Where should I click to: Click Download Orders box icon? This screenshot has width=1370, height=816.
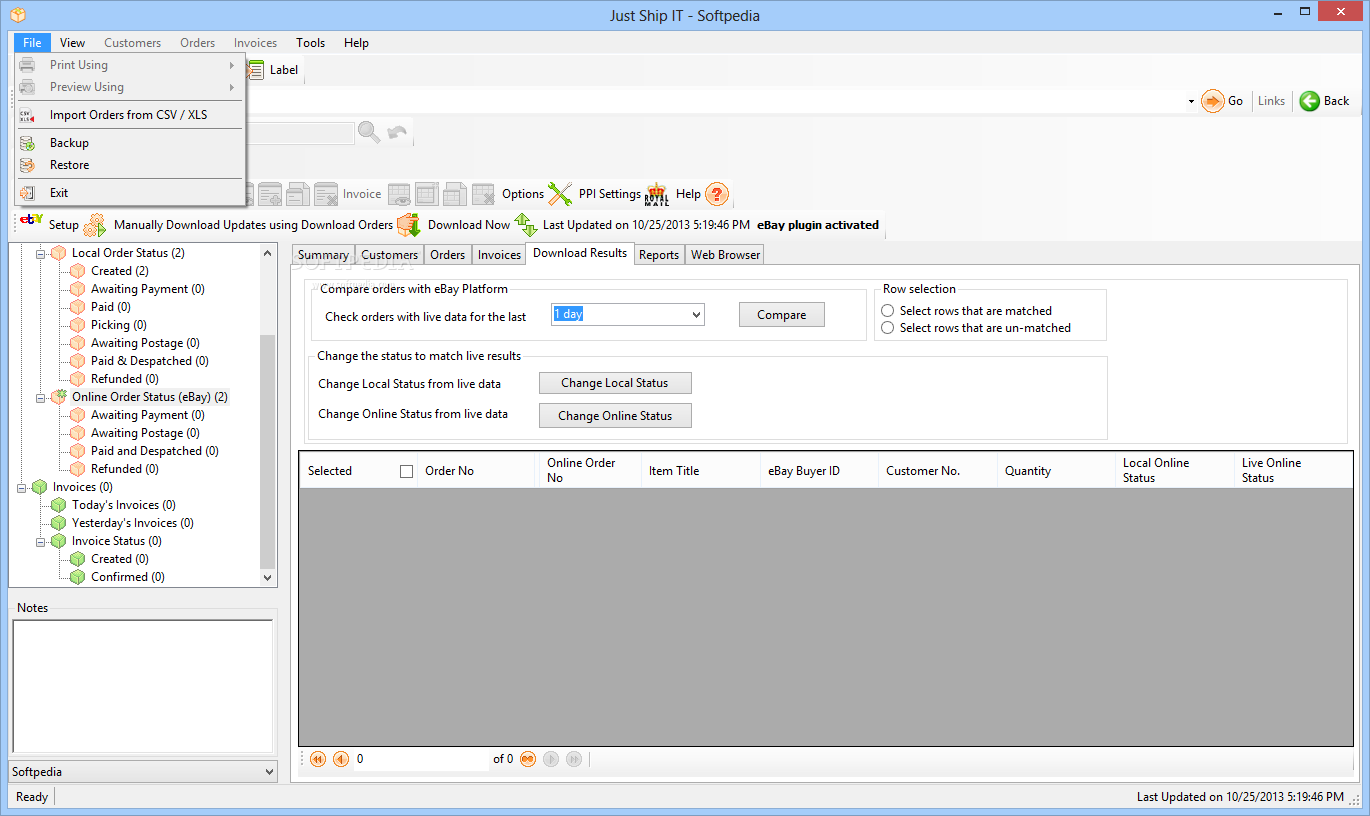pos(409,225)
